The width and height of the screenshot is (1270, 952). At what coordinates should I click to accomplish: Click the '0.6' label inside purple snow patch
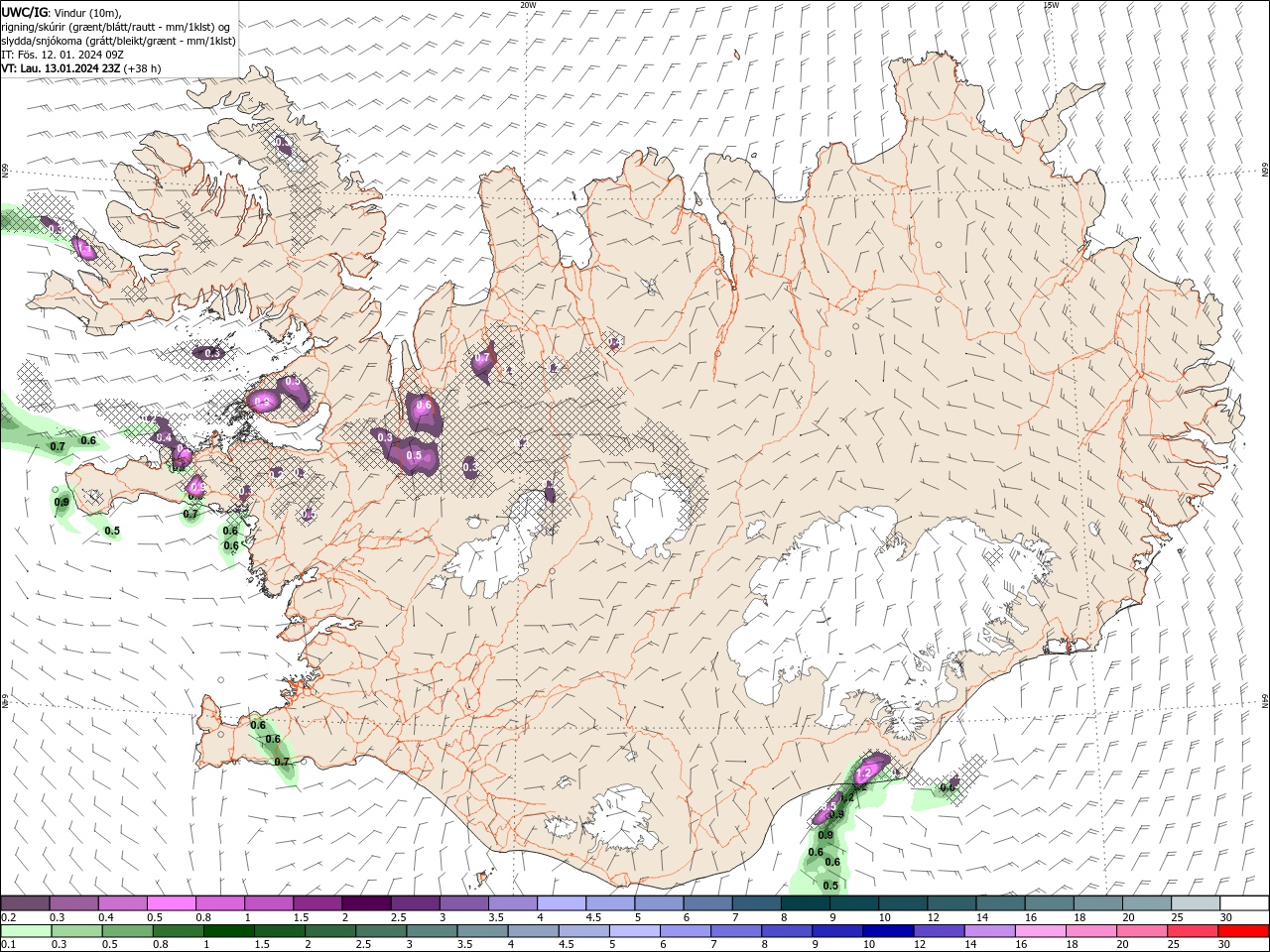point(424,405)
